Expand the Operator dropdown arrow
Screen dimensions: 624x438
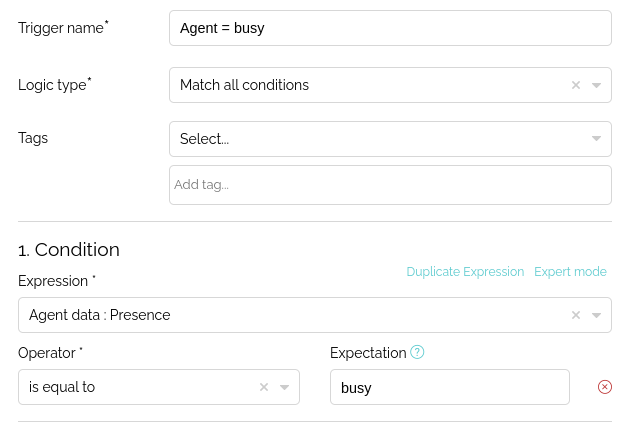pos(284,387)
